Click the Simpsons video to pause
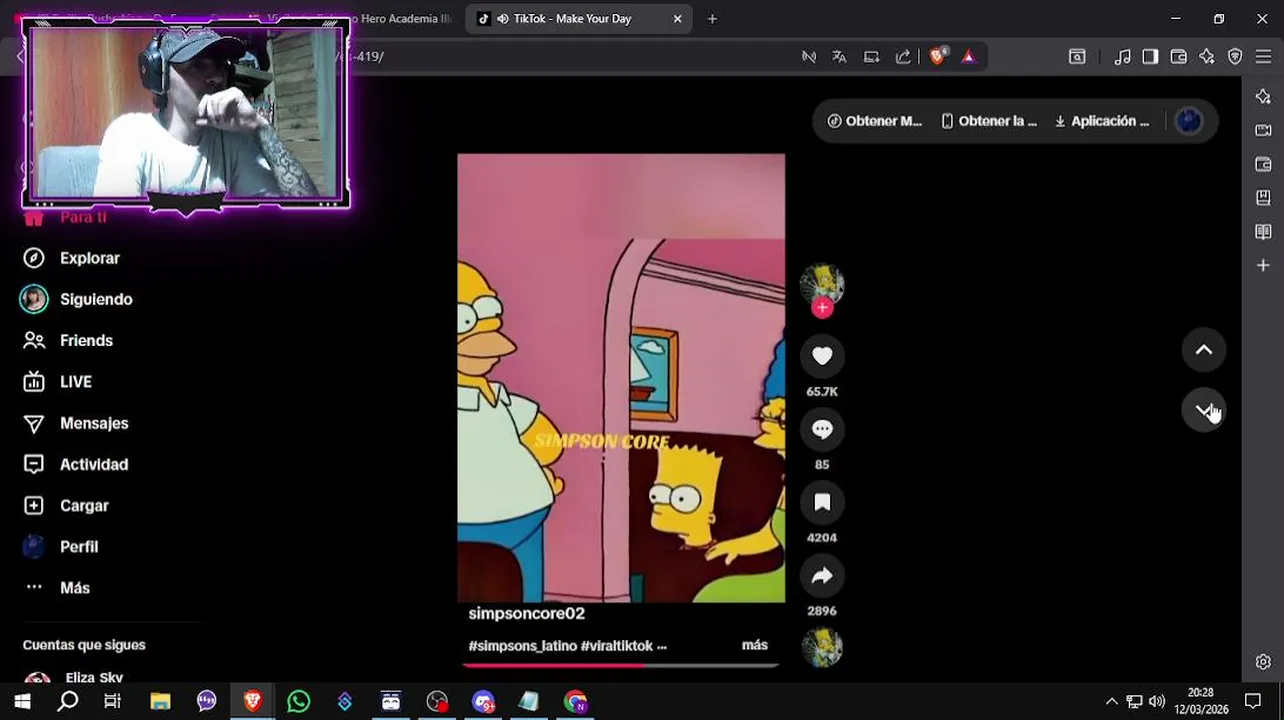 tap(621, 378)
